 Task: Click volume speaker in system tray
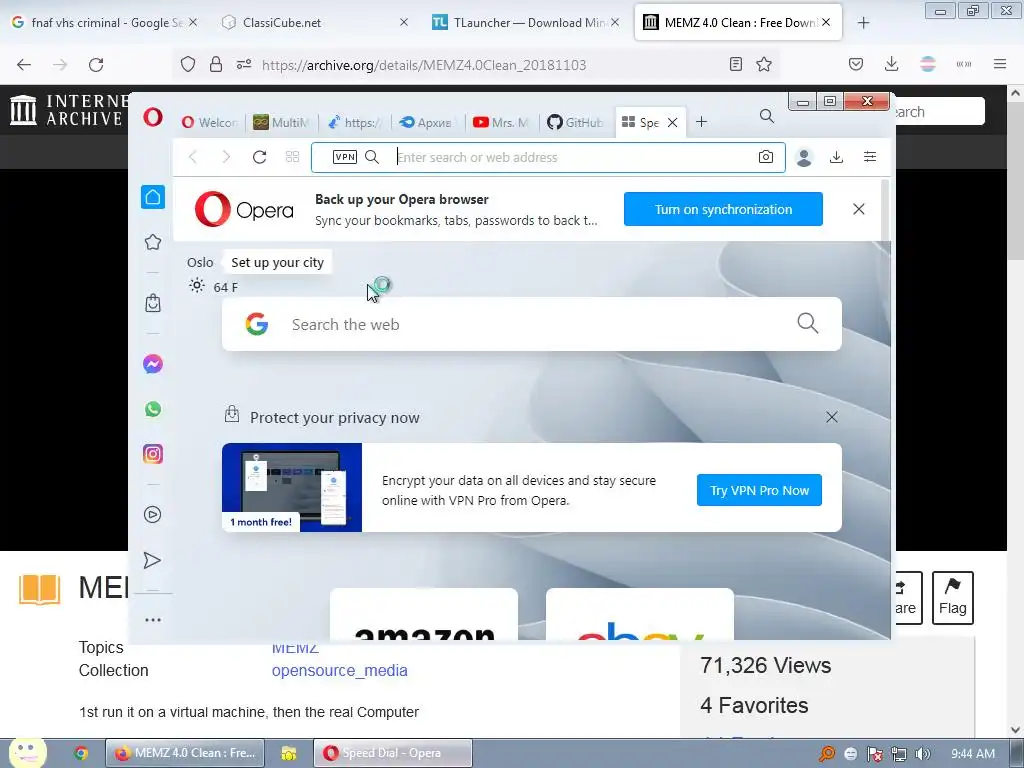click(922, 754)
